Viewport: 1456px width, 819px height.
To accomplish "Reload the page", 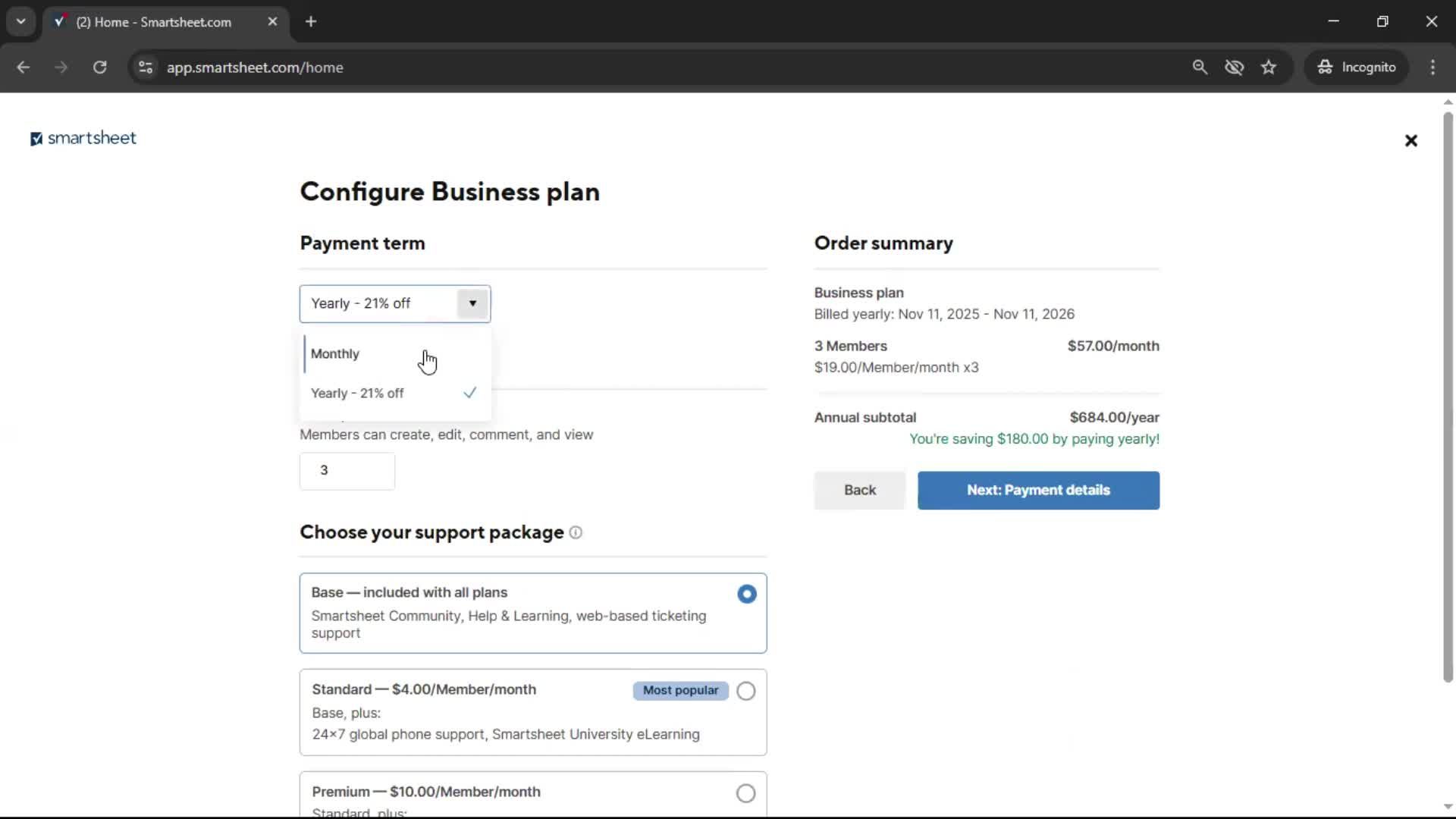I will tap(99, 67).
